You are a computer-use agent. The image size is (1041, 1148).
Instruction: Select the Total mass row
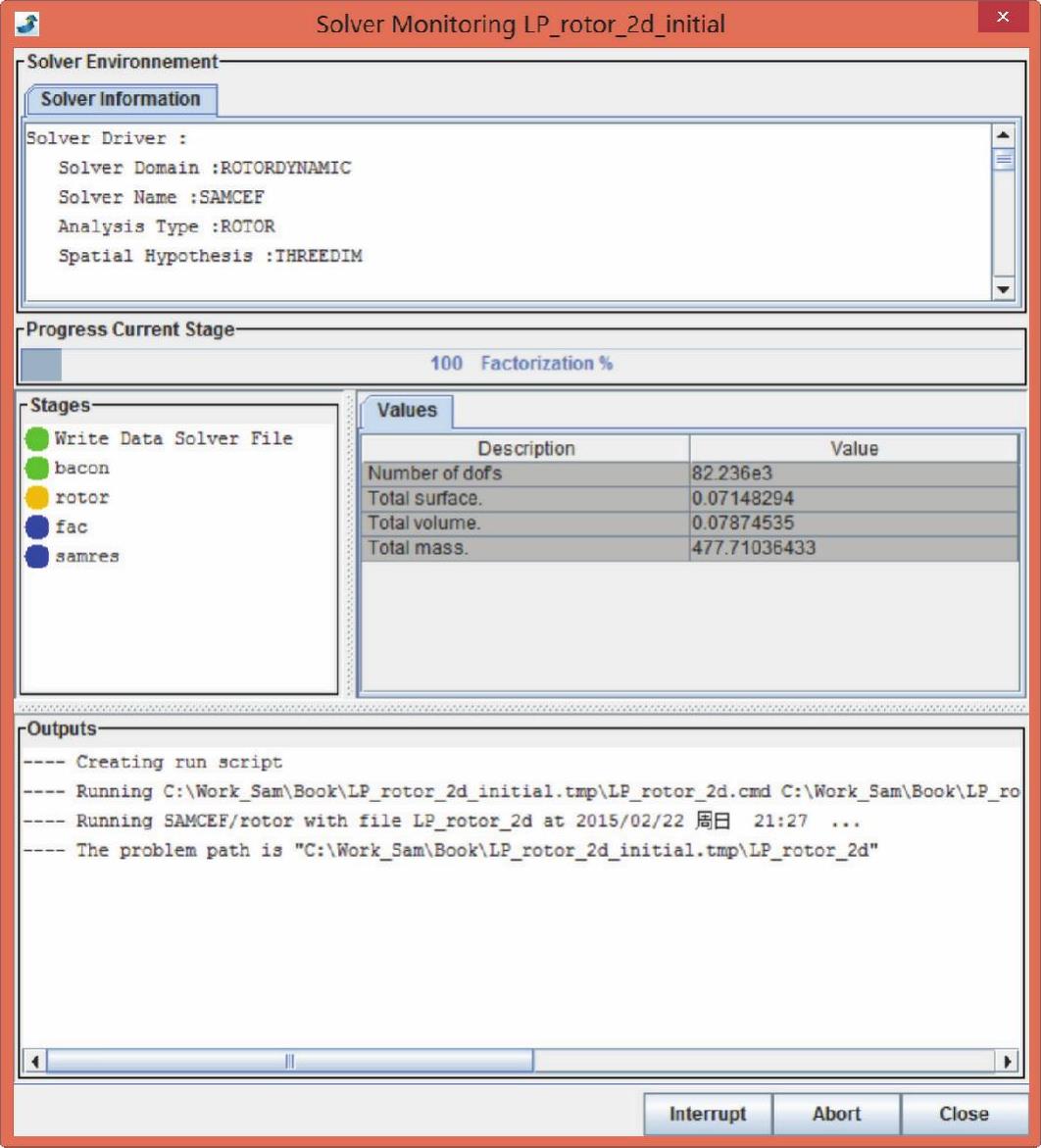coord(525,549)
